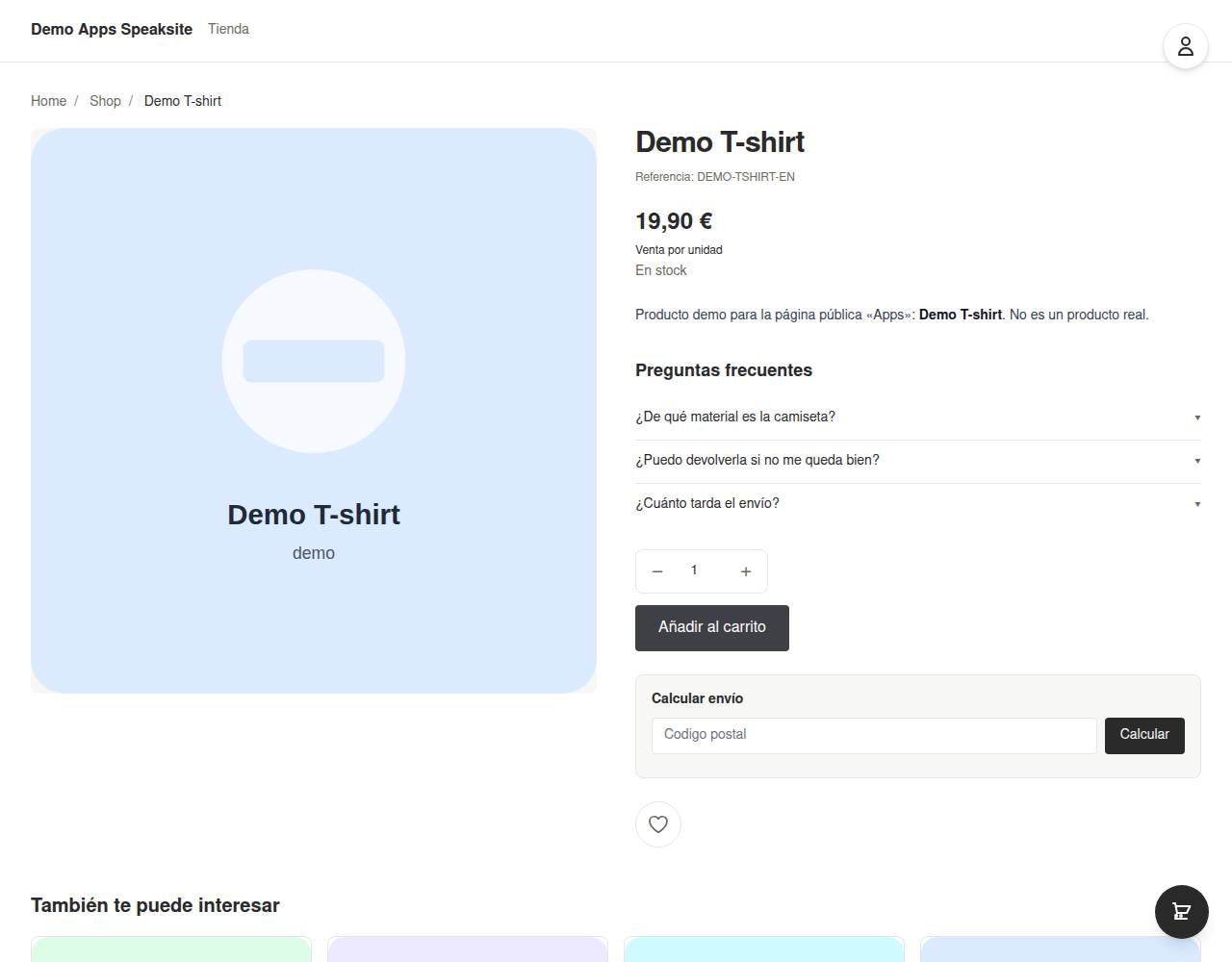The width and height of the screenshot is (1232, 962).
Task: Click the "En stock" availability text
Action: [661, 270]
